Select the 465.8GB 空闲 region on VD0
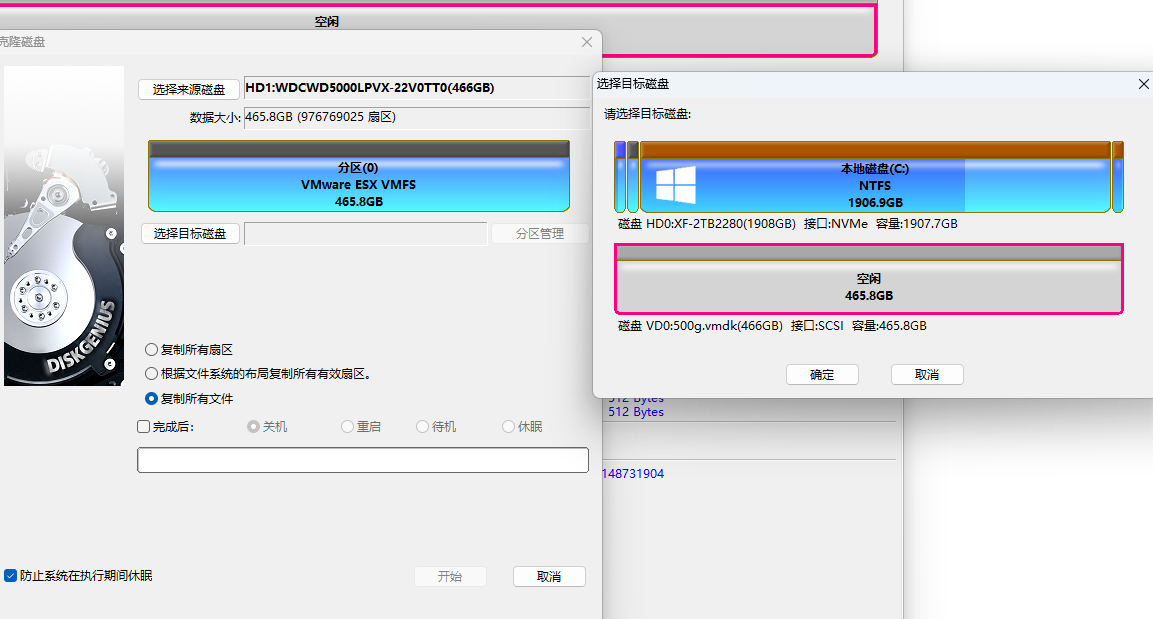This screenshot has width=1153, height=619. [x=868, y=287]
